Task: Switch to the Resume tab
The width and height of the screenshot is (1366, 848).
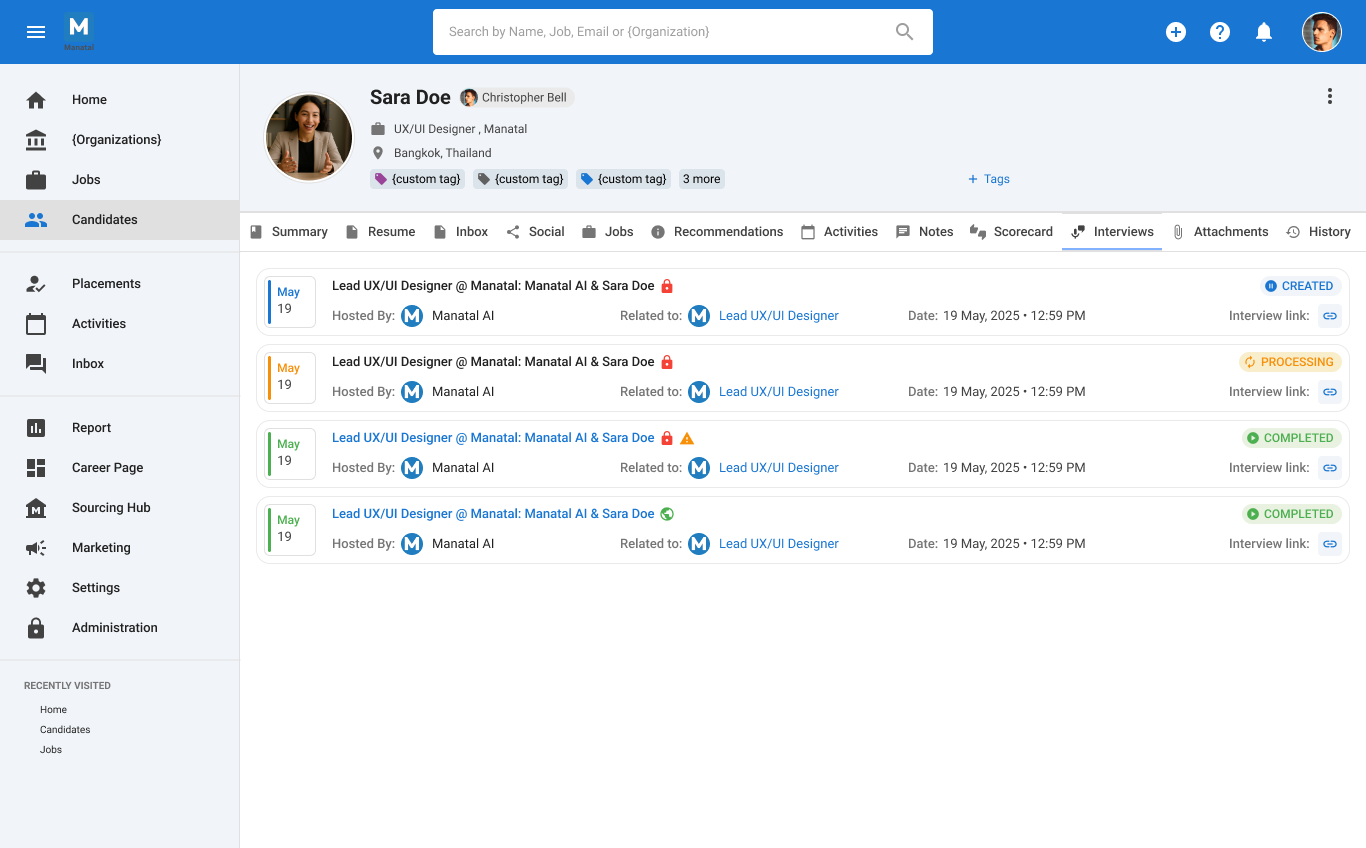Action: pyautogui.click(x=380, y=232)
